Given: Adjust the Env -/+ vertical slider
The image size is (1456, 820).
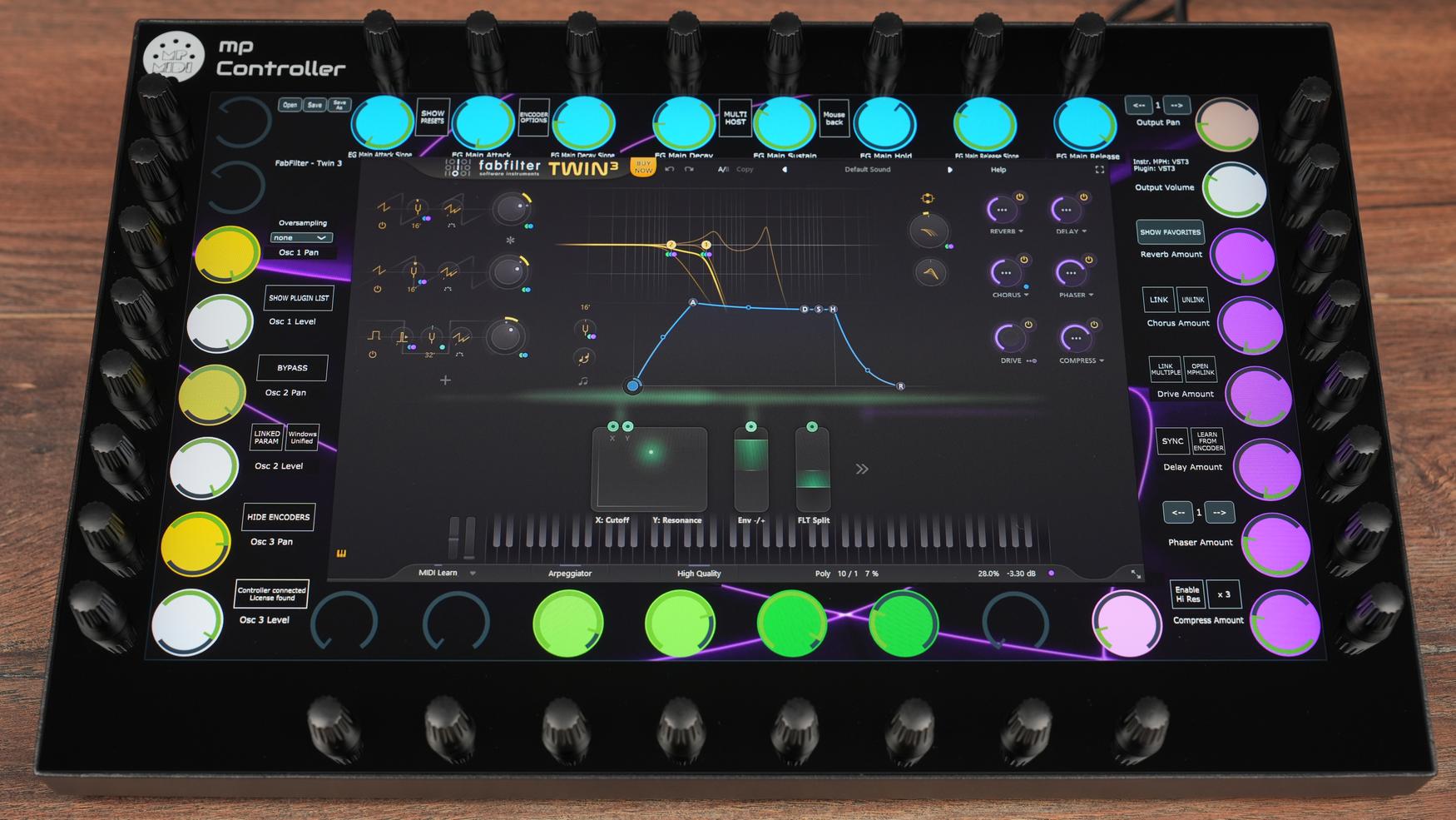Looking at the screenshot, I should (x=750, y=470).
